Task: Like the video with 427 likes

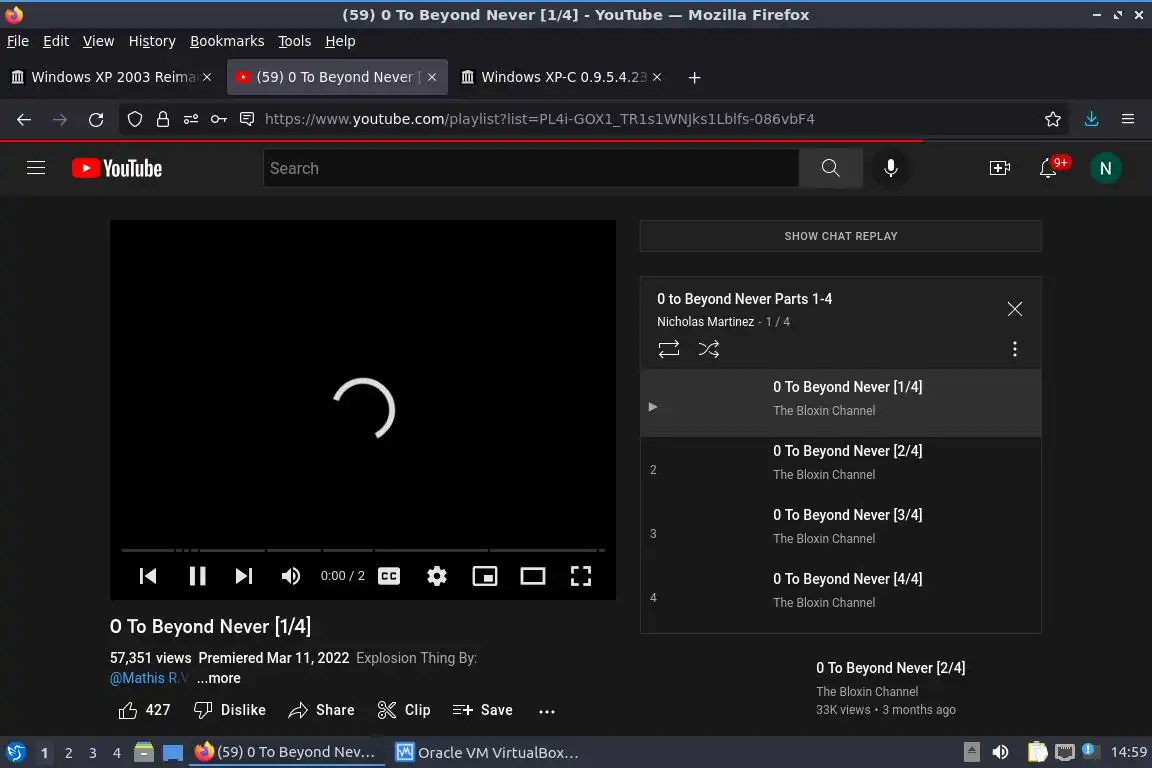Action: [x=144, y=710]
